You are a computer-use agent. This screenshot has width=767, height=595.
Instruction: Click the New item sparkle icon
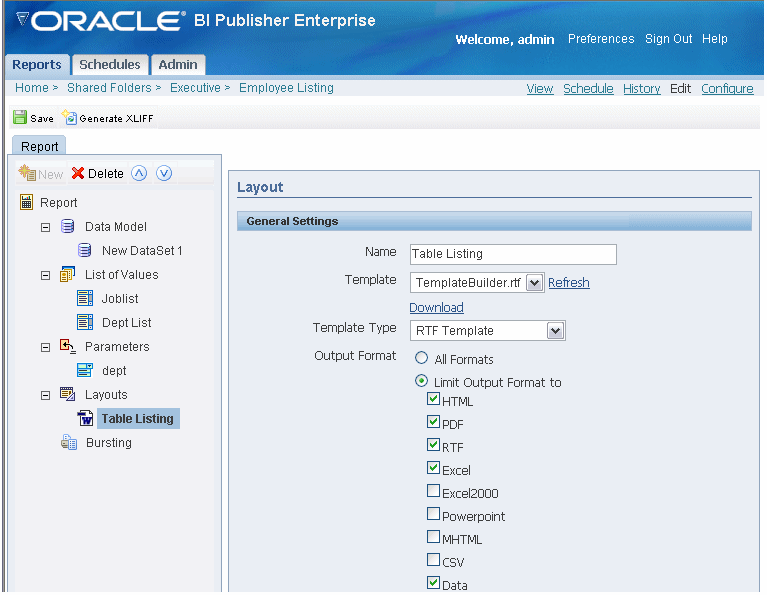27,173
